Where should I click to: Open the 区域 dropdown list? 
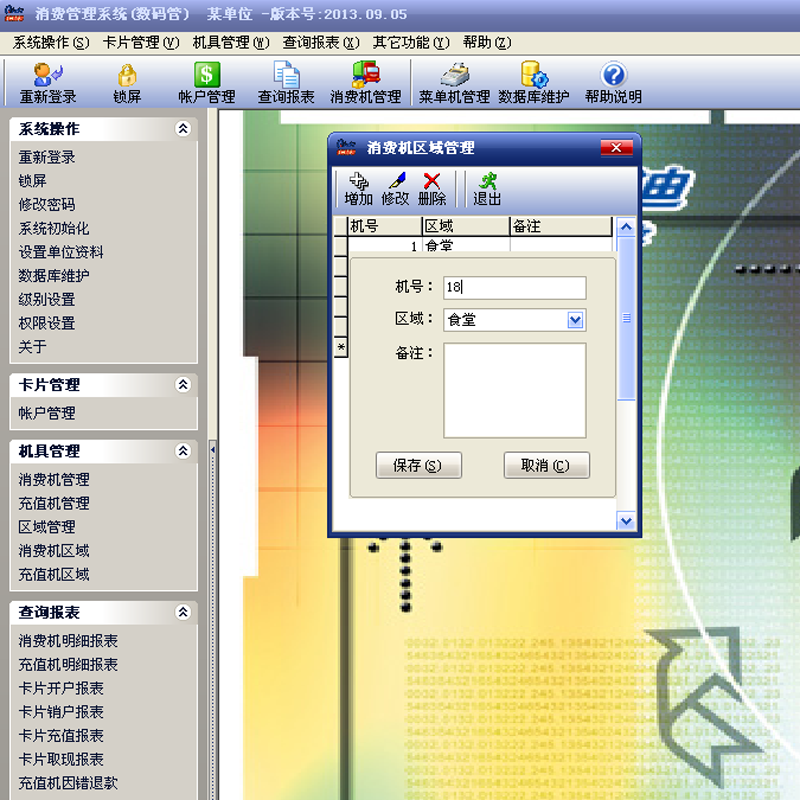point(575,320)
